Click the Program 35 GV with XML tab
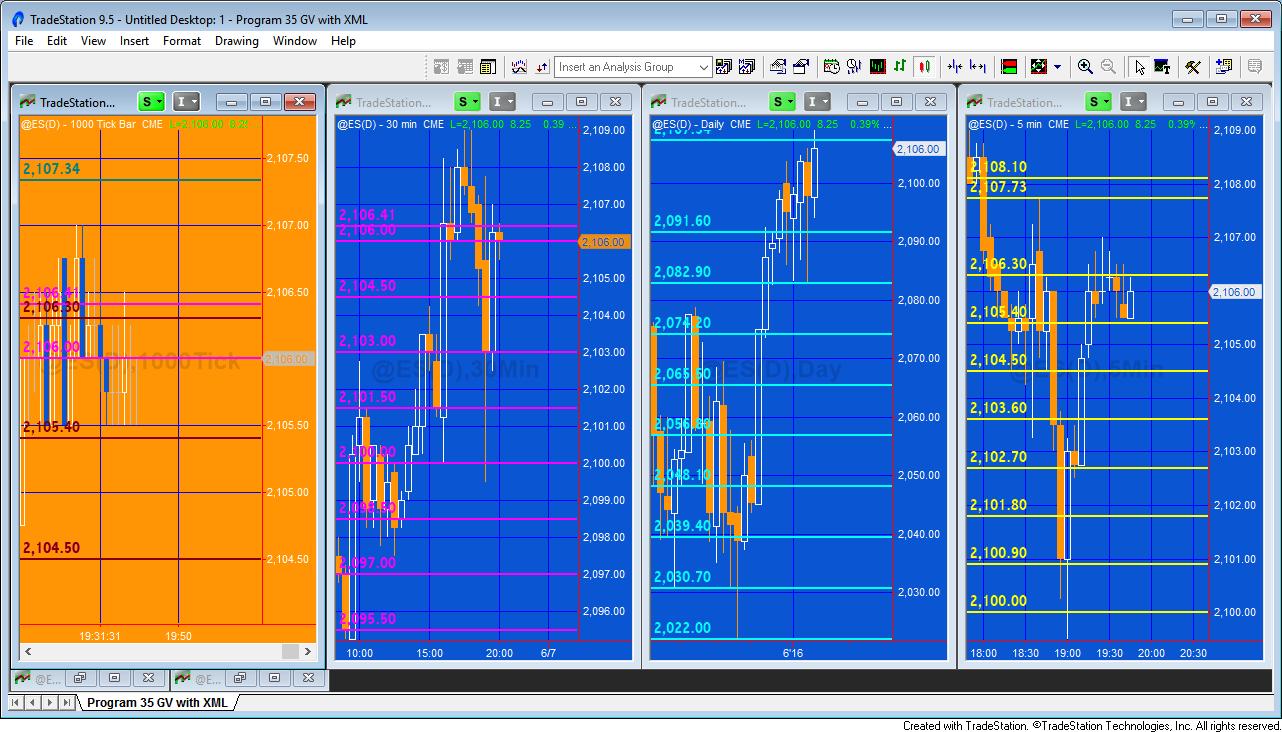 pos(157,702)
